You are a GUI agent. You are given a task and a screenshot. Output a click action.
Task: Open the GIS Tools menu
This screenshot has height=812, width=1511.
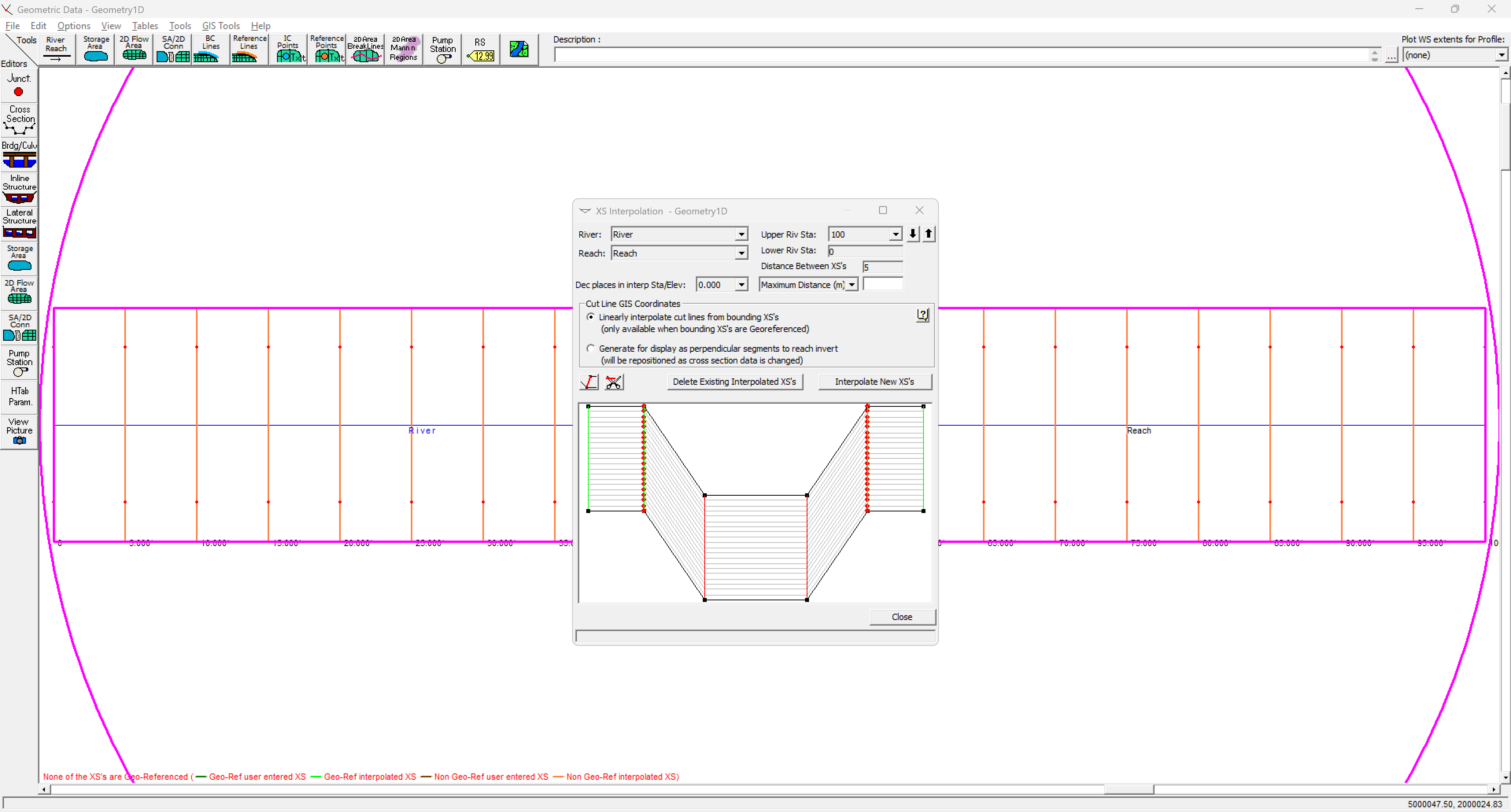221,26
